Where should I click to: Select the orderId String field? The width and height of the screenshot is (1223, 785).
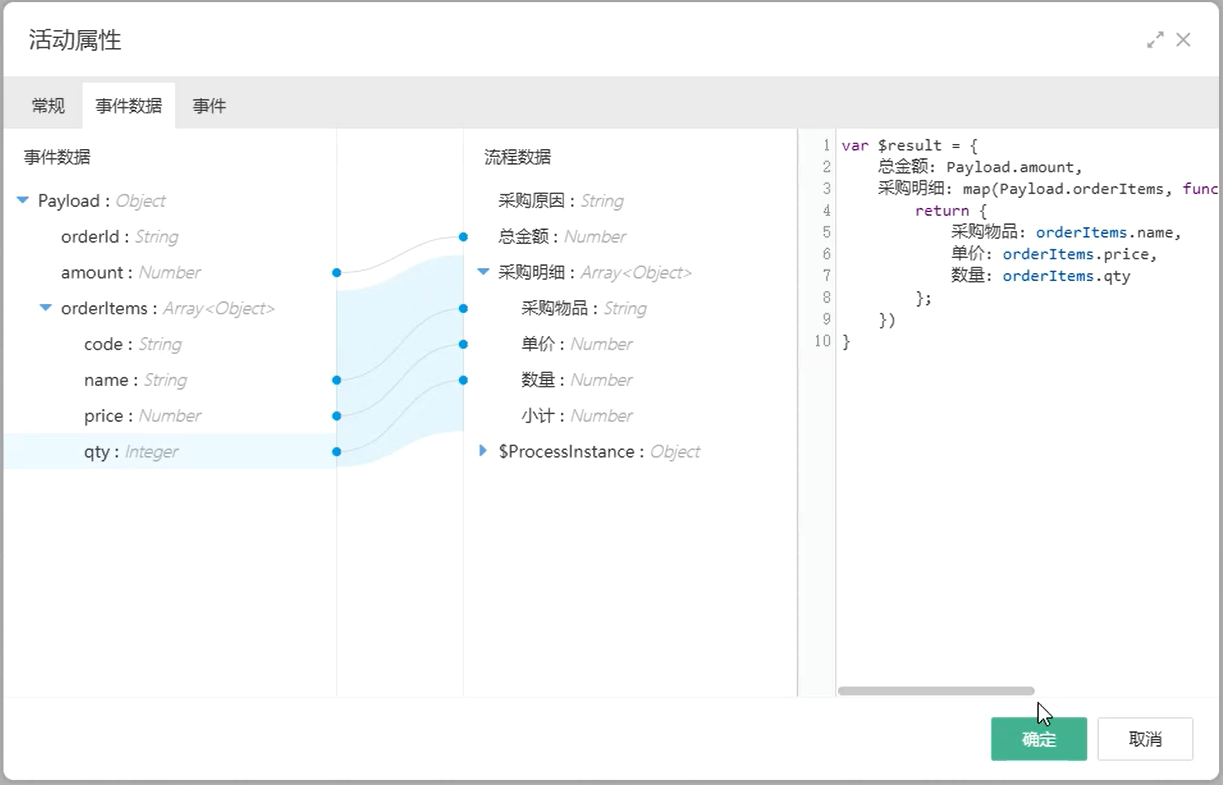pos(119,237)
